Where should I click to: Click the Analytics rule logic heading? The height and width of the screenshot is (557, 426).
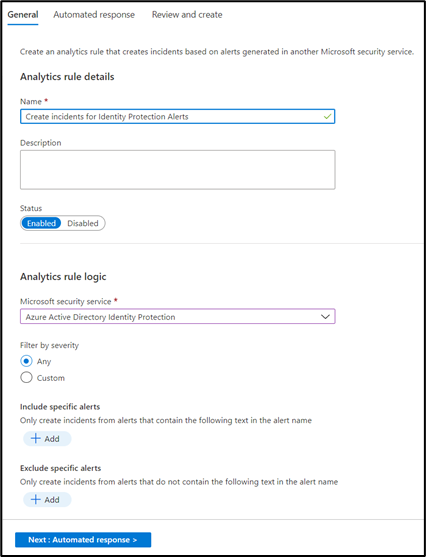coord(63,277)
